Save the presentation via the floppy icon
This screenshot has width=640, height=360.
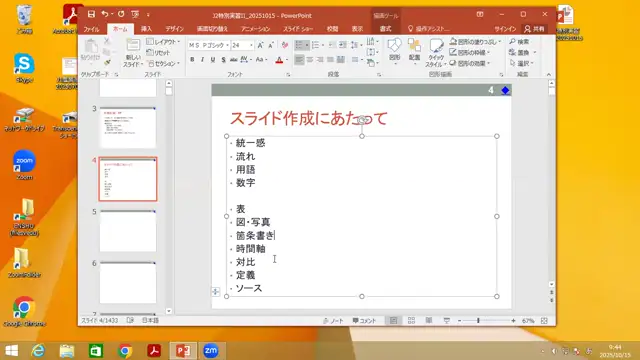(x=91, y=14)
